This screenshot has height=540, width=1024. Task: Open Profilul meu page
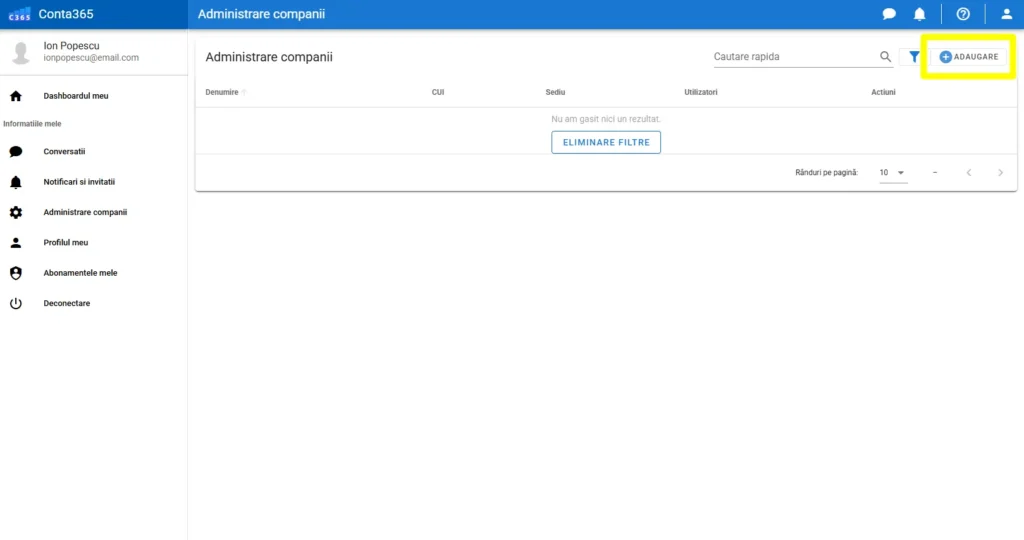coord(66,242)
